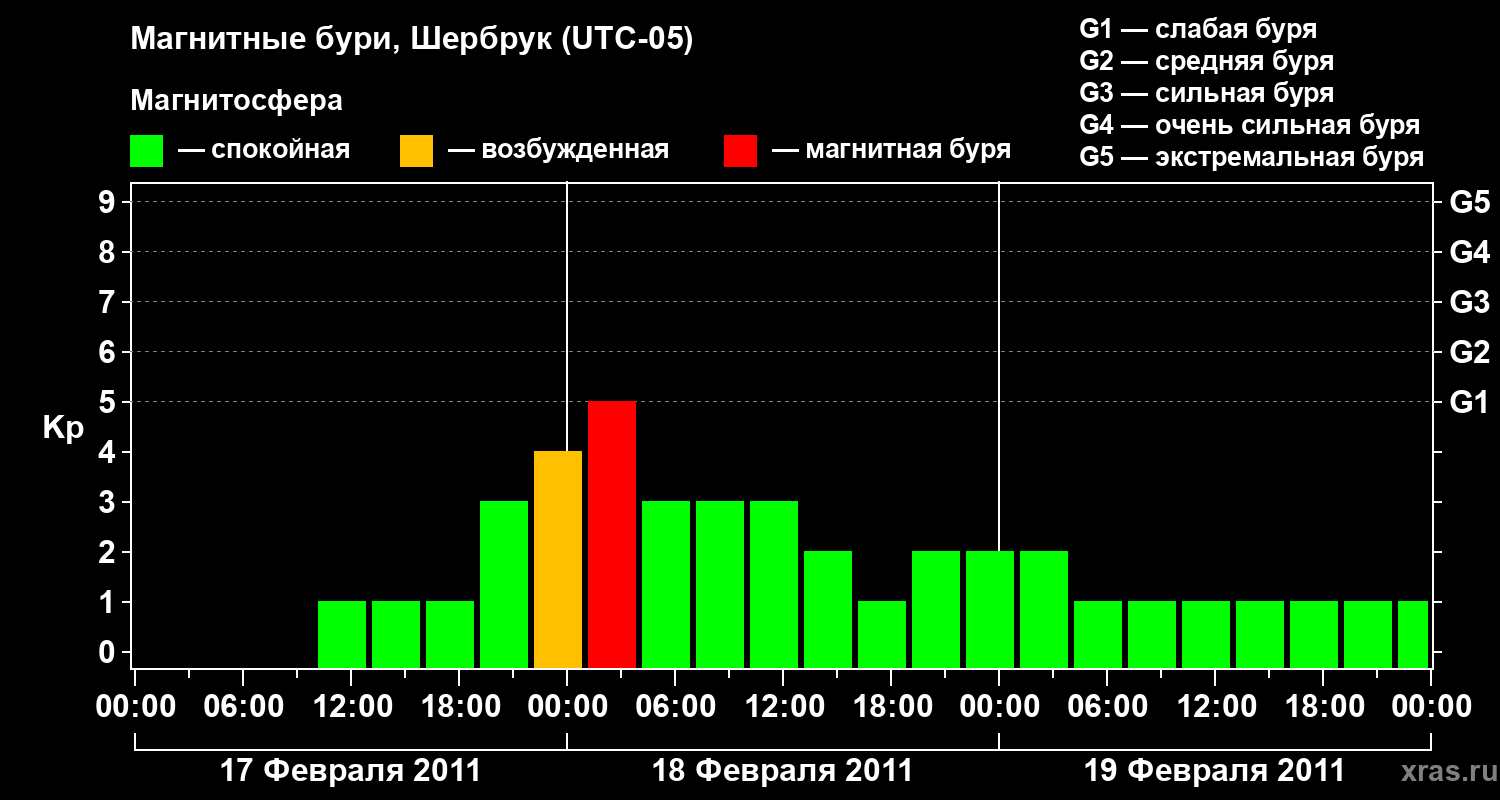Click the orange 'возбужденная' legend swatch

(x=416, y=151)
